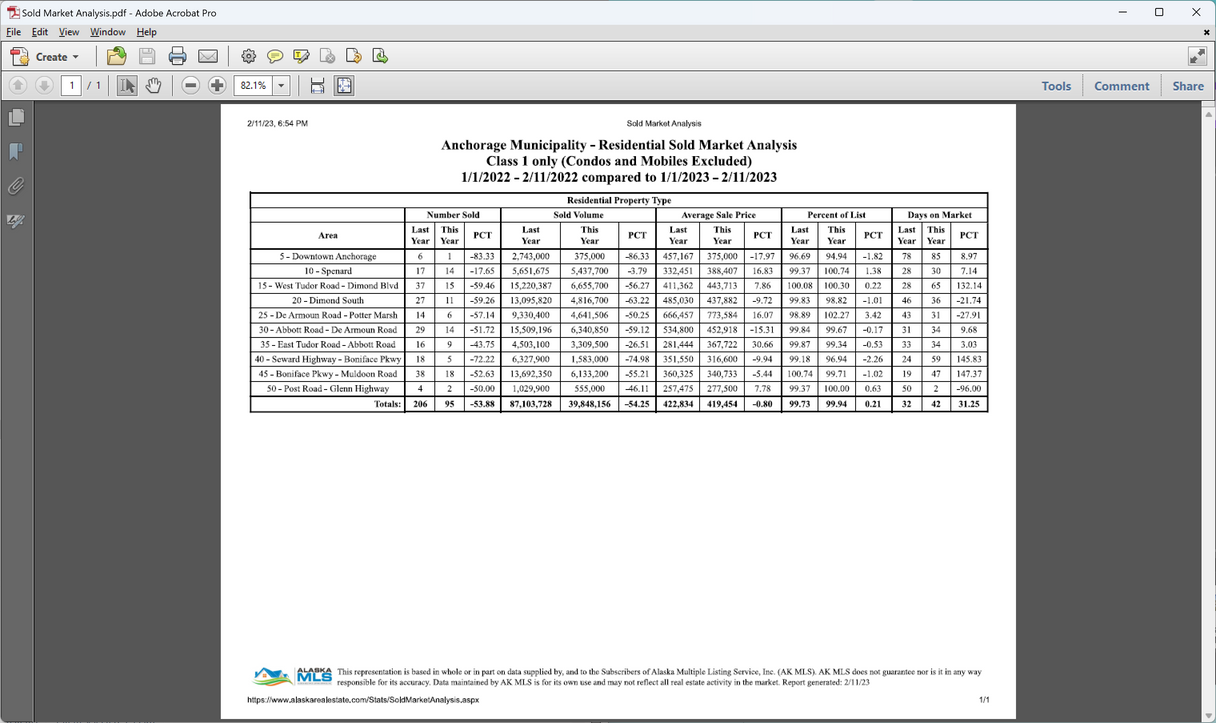Open the zoom percentage dropdown arrow
The height and width of the screenshot is (723, 1216).
coord(281,86)
